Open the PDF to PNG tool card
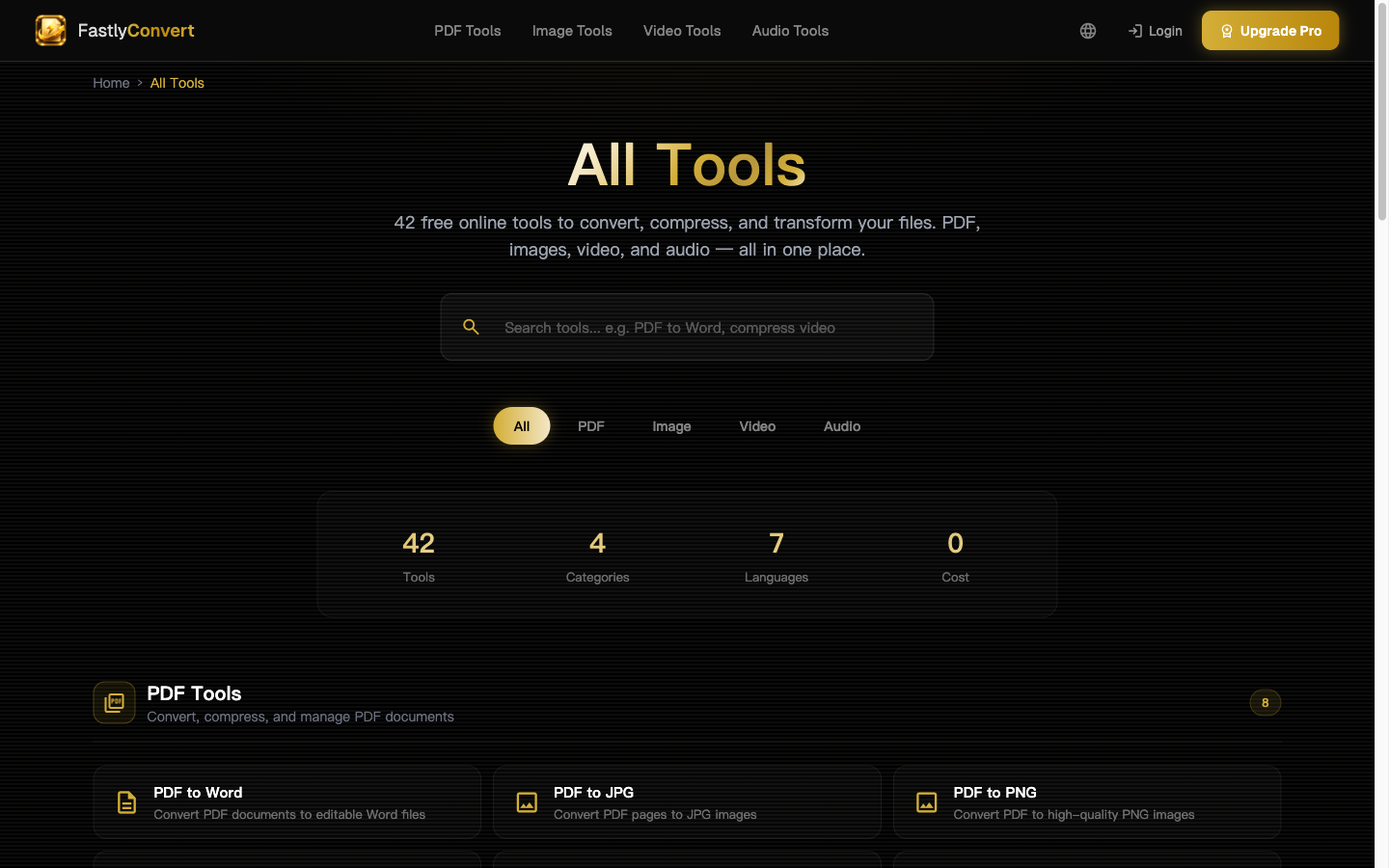Screen dimensions: 1389x868 (1087, 802)
